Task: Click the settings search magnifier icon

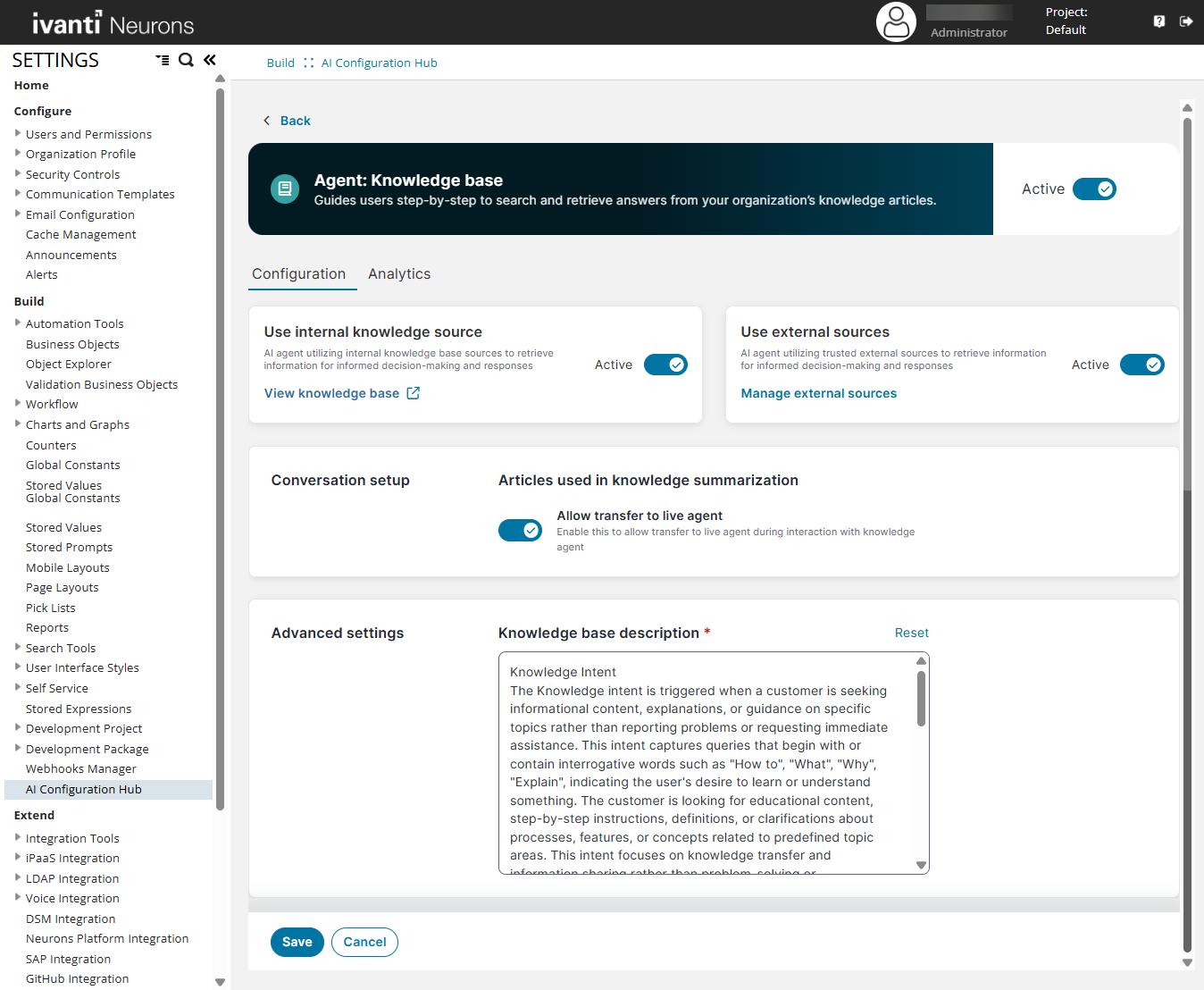Action: [x=186, y=60]
